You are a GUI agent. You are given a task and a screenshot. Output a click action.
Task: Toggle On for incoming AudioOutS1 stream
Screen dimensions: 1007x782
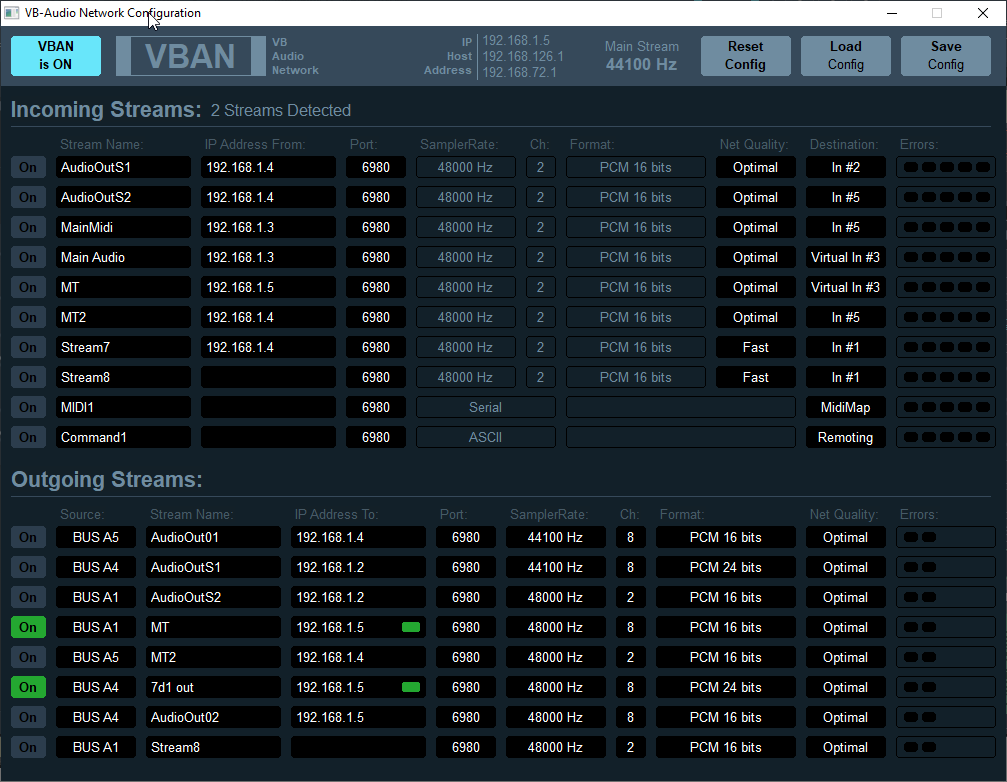[28, 168]
